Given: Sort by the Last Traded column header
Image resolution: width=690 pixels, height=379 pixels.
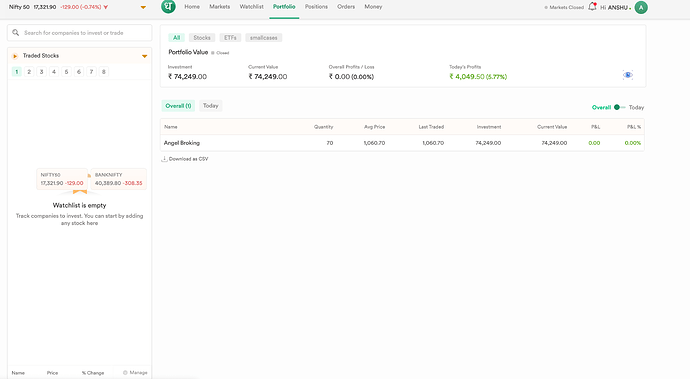Looking at the screenshot, I should click(x=431, y=127).
